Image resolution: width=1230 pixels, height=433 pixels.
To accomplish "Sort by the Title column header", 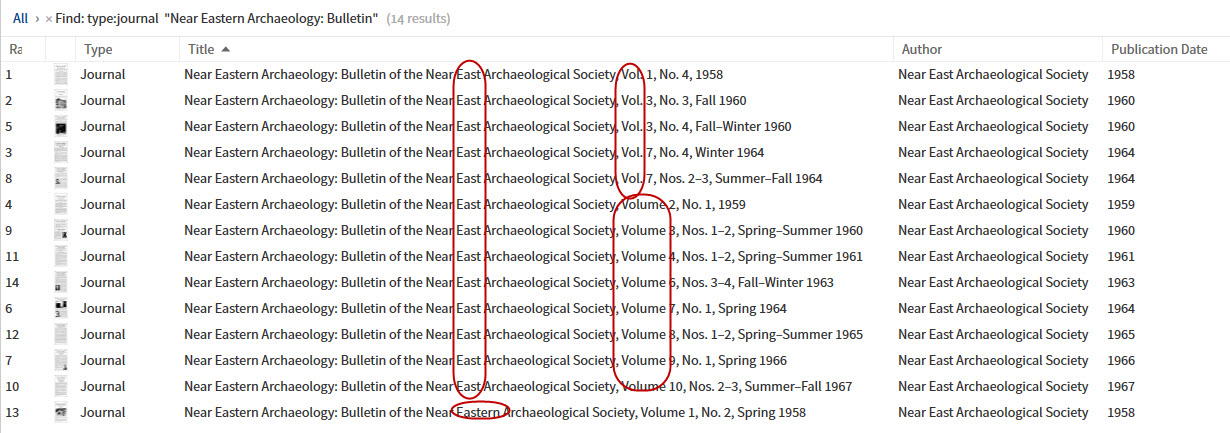I will pos(201,49).
